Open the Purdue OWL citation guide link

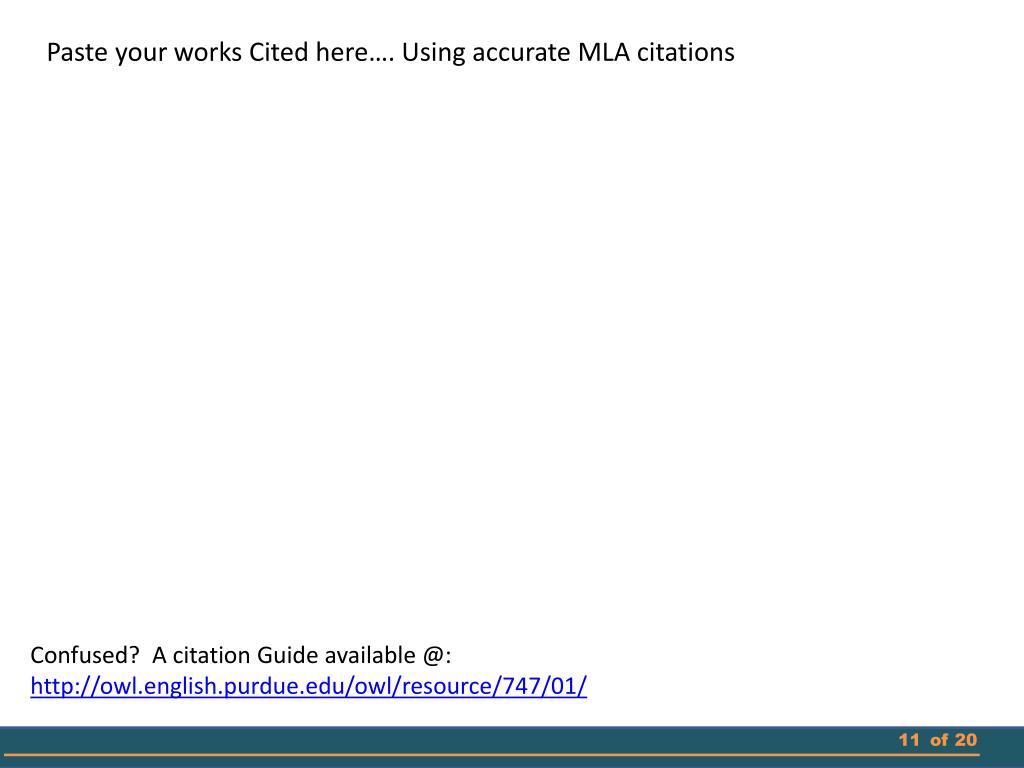point(308,686)
